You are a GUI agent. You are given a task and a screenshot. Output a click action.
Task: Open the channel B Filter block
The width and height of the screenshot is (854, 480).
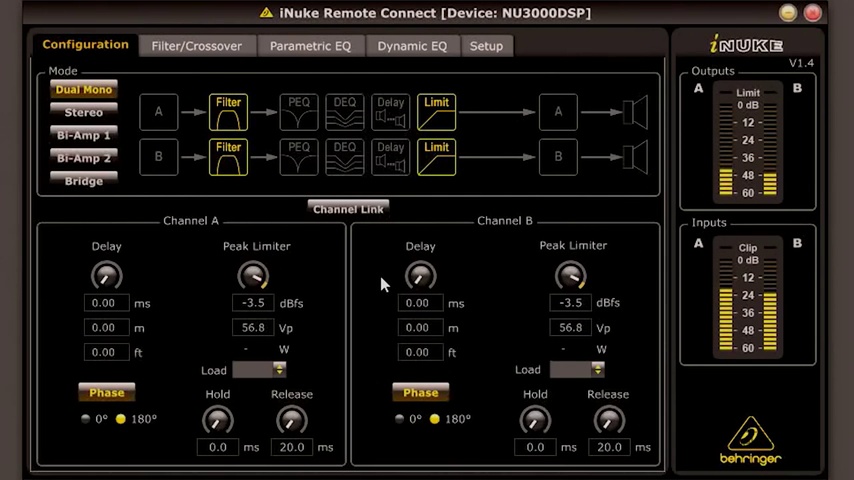228,157
